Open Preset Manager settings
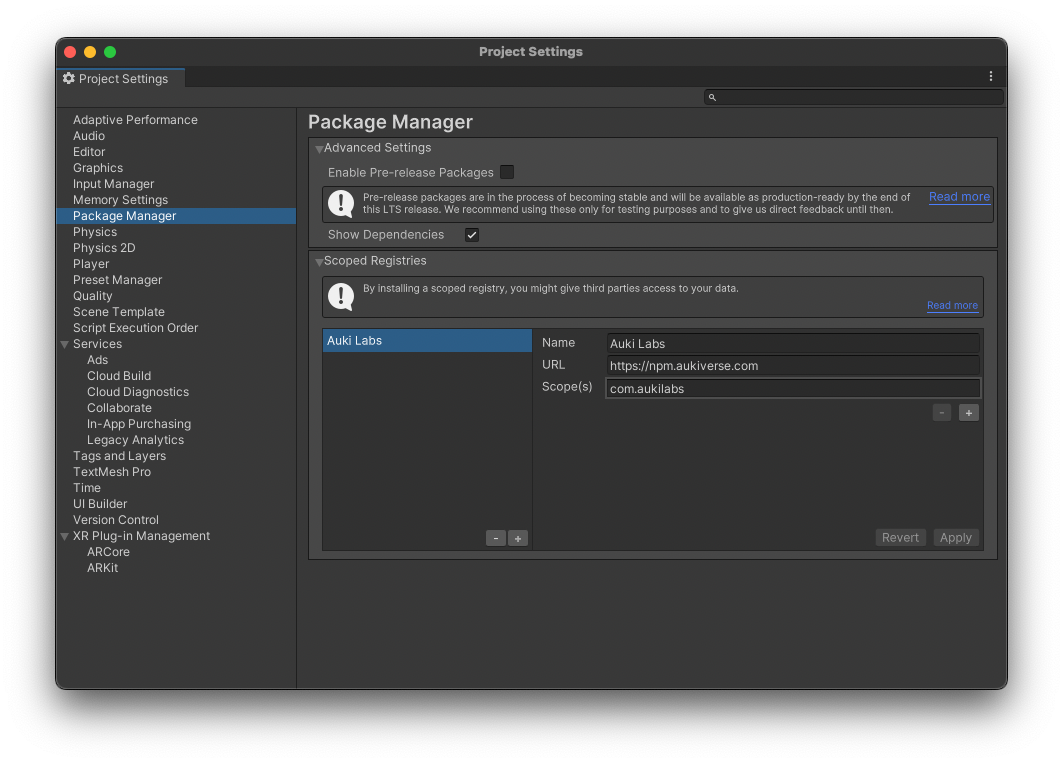The height and width of the screenshot is (763, 1063). coord(117,280)
